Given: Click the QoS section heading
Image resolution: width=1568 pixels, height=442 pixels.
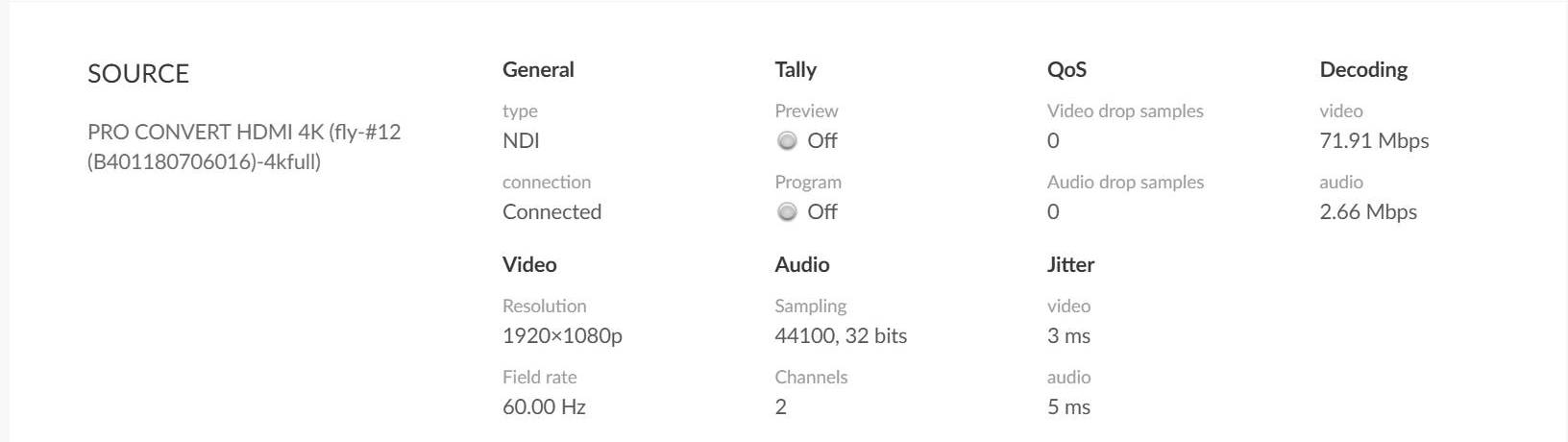Looking at the screenshot, I should 1066,70.
